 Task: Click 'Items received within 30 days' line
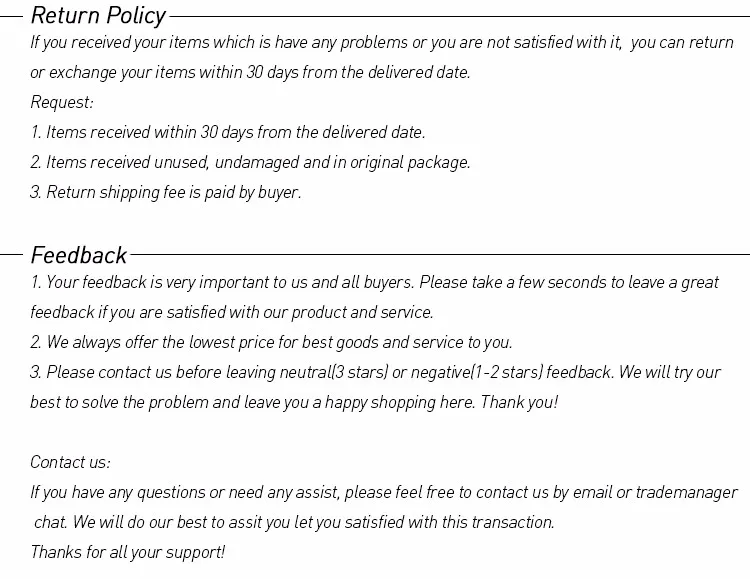point(228,132)
